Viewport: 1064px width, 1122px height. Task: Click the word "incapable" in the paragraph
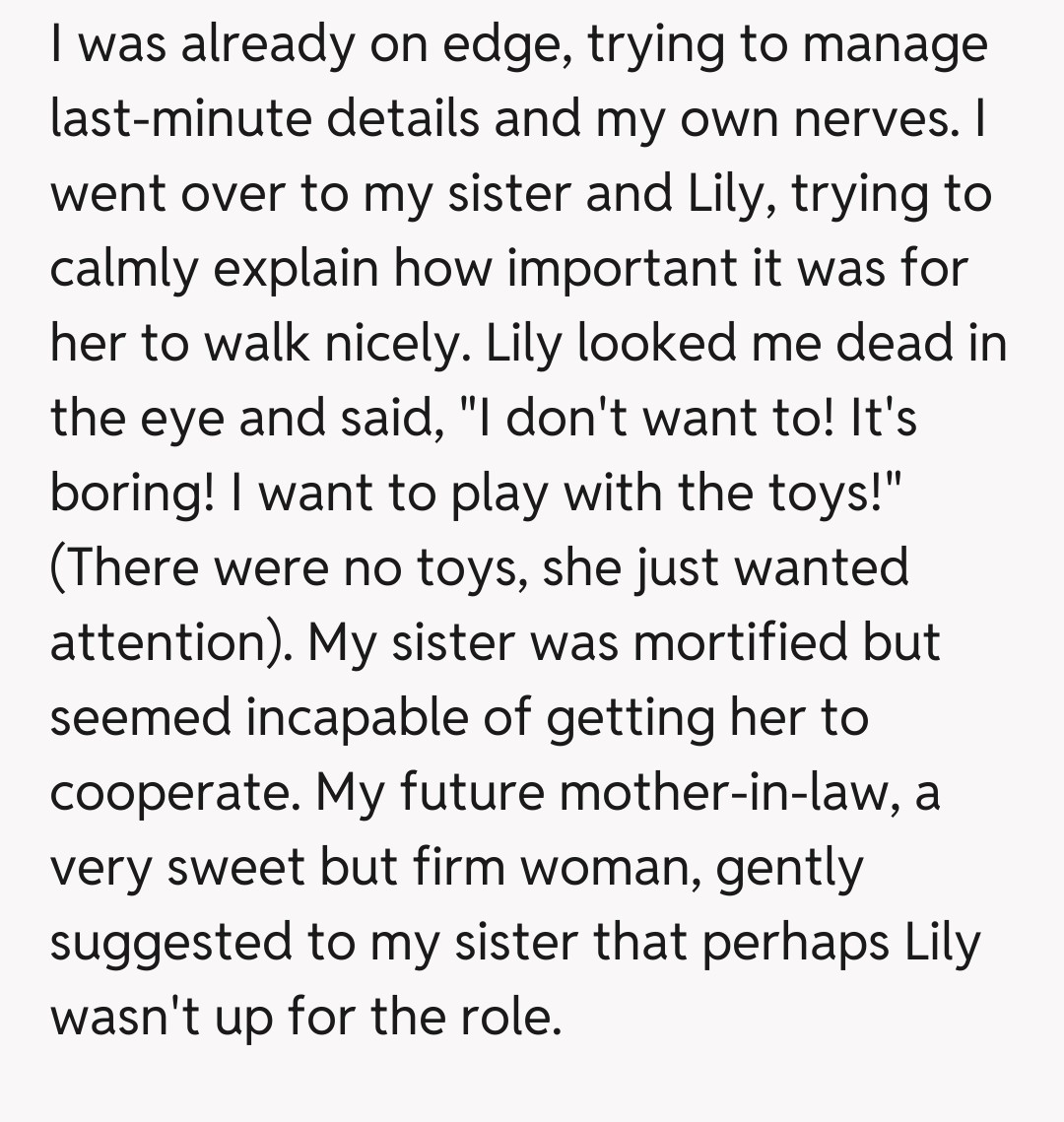[359, 718]
